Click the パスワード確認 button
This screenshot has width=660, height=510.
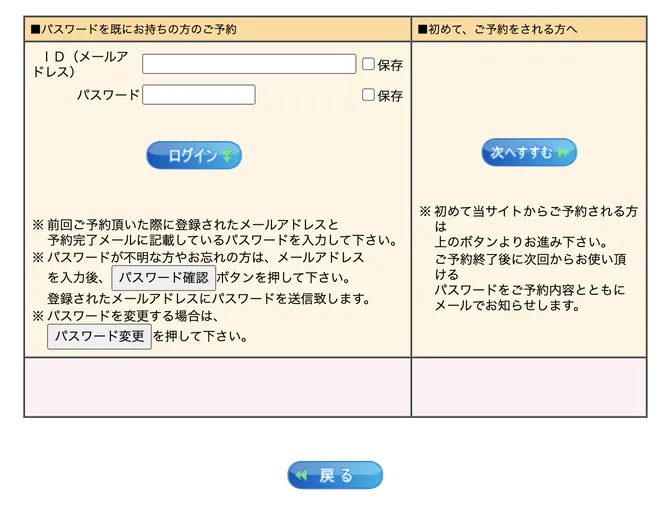pyautogui.click(x=163, y=278)
